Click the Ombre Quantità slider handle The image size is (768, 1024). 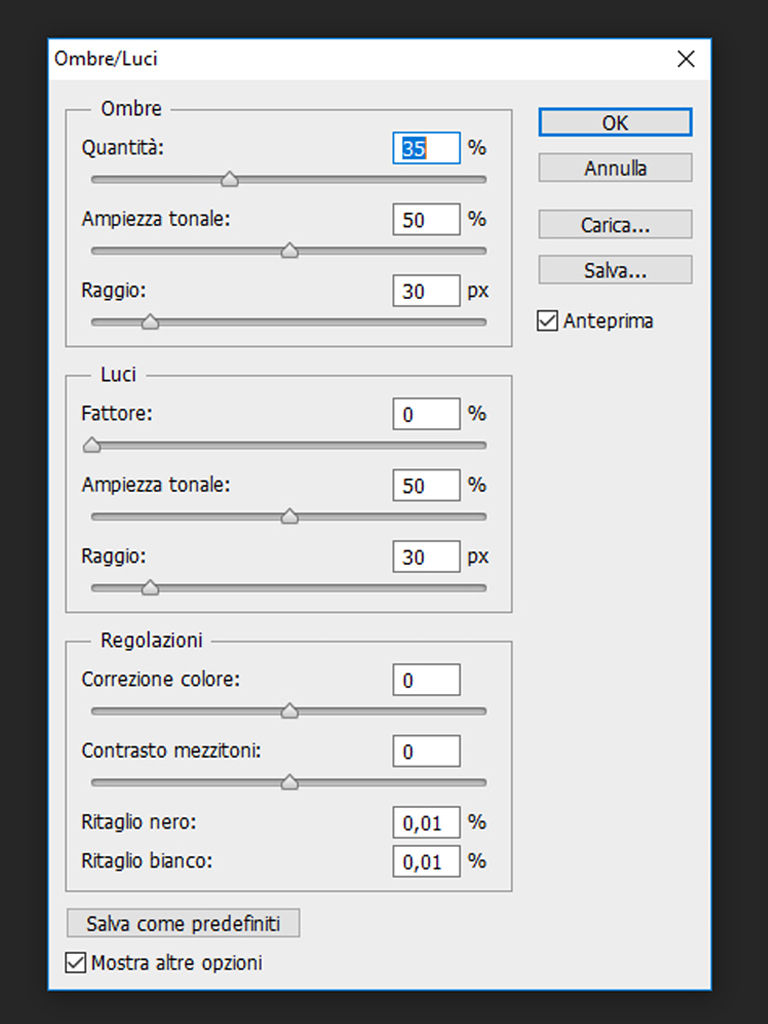(229, 180)
